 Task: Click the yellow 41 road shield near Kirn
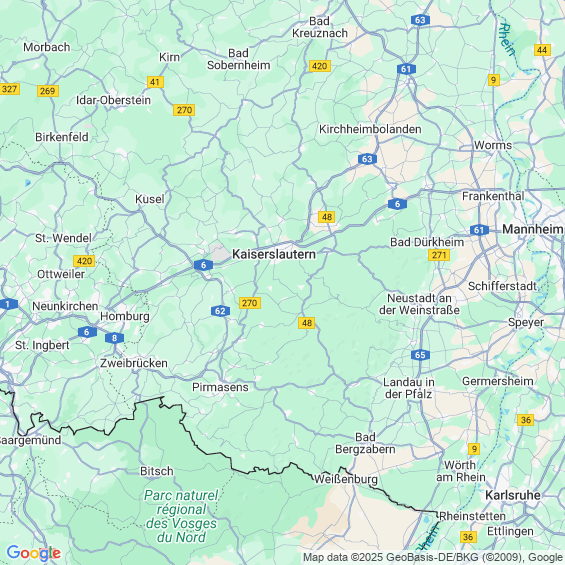coord(155,82)
